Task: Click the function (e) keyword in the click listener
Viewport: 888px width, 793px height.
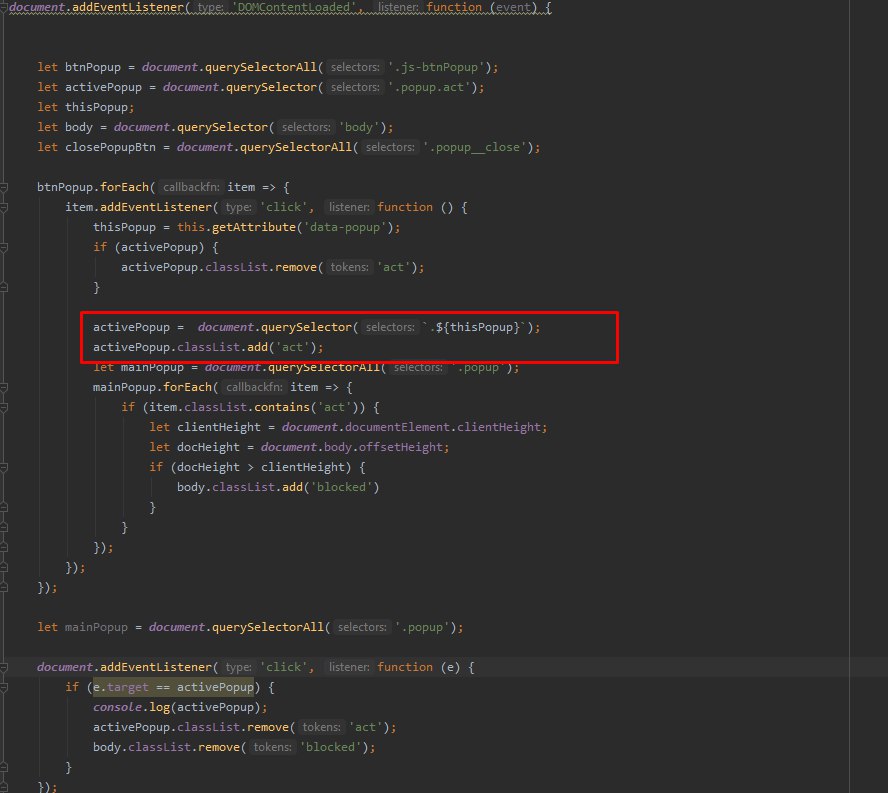Action: point(419,667)
